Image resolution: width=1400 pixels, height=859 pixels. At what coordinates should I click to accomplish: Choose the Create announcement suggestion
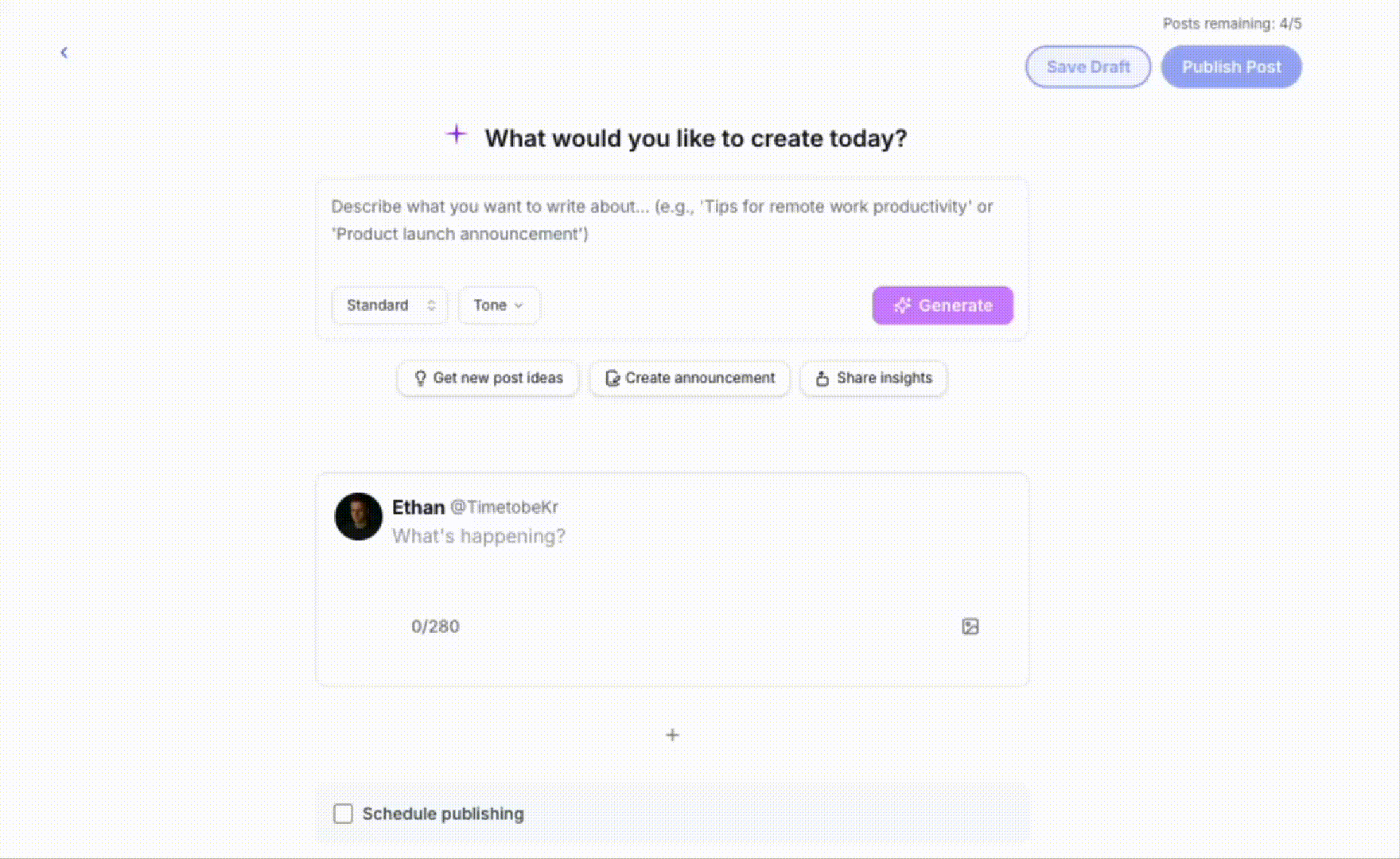(x=690, y=378)
